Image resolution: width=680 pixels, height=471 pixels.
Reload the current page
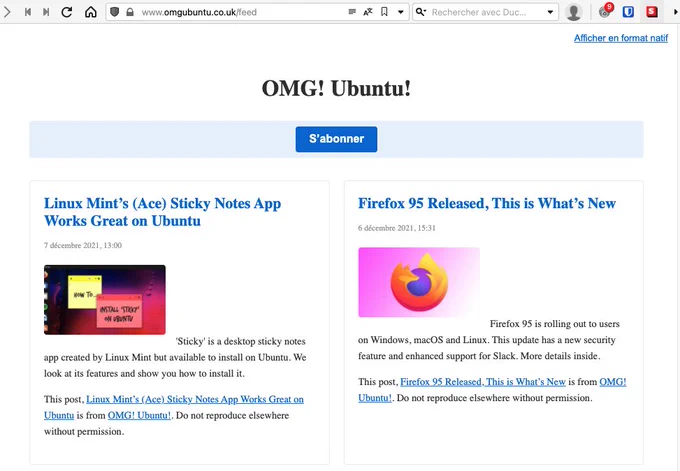(67, 12)
